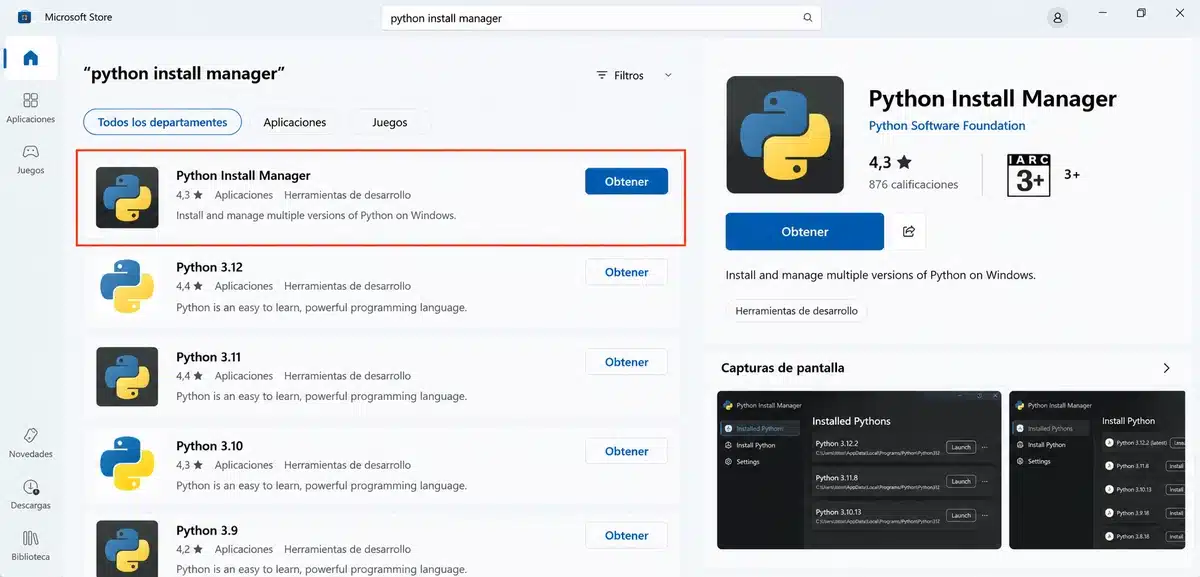Viewport: 1200px width, 577px height.
Task: Click the IARC 3+ rating badge
Action: tap(1031, 175)
